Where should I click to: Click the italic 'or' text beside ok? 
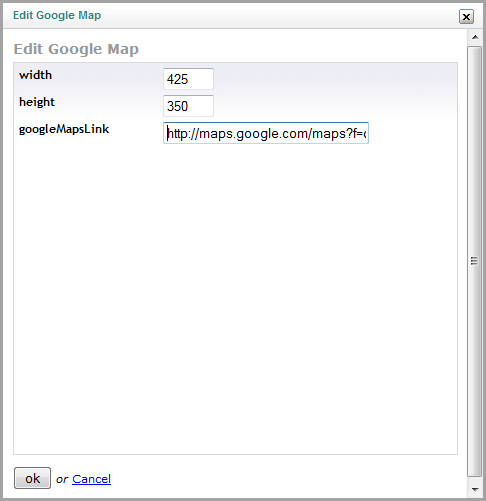click(x=62, y=479)
